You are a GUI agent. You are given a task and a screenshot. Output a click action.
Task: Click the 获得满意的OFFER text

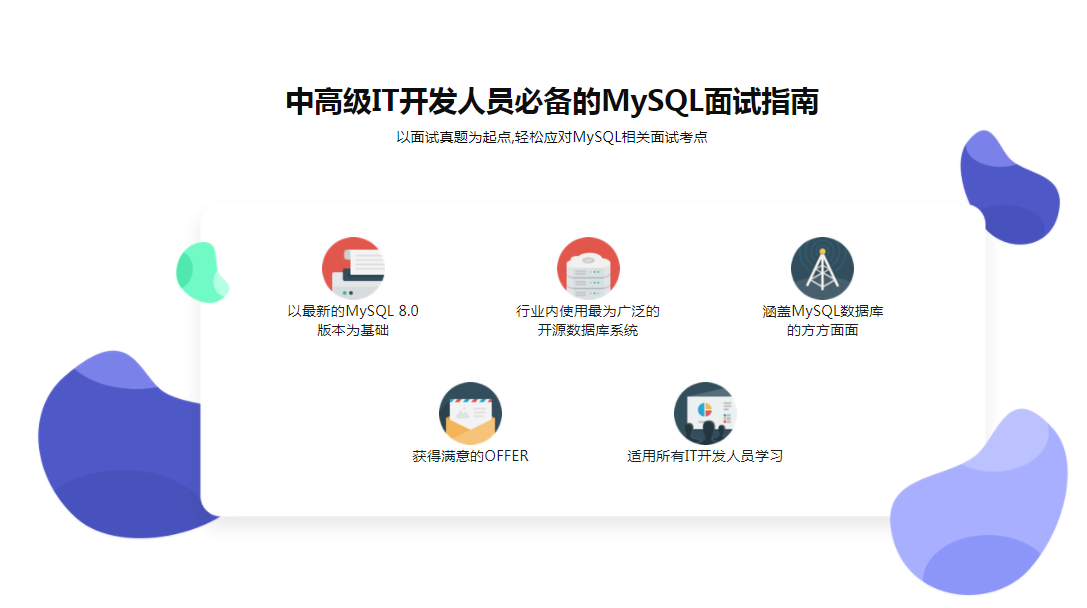[x=469, y=456]
